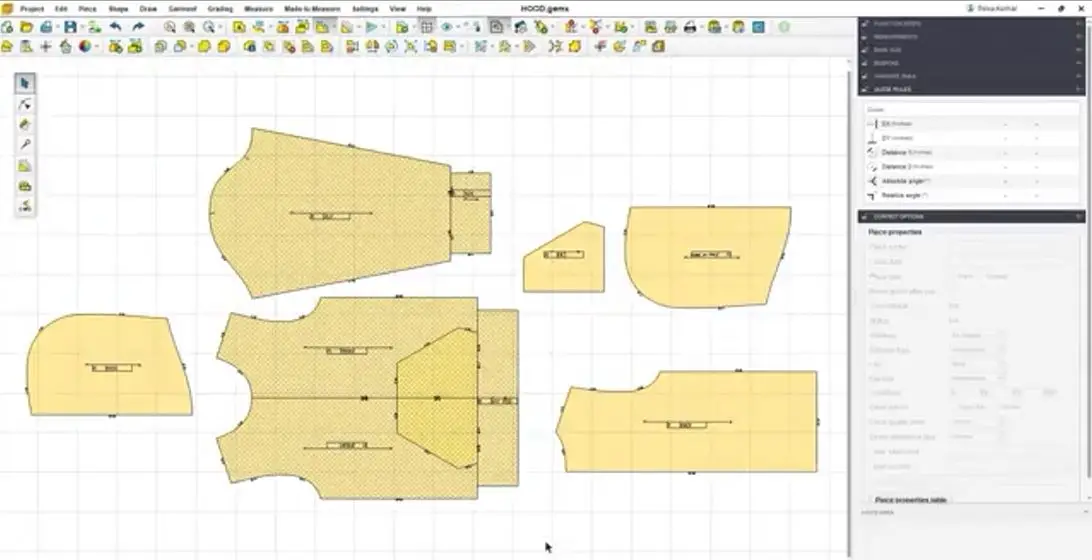The height and width of the screenshot is (560, 1092).
Task: Select the magnifier tool in left palette
Action: [x=25, y=145]
